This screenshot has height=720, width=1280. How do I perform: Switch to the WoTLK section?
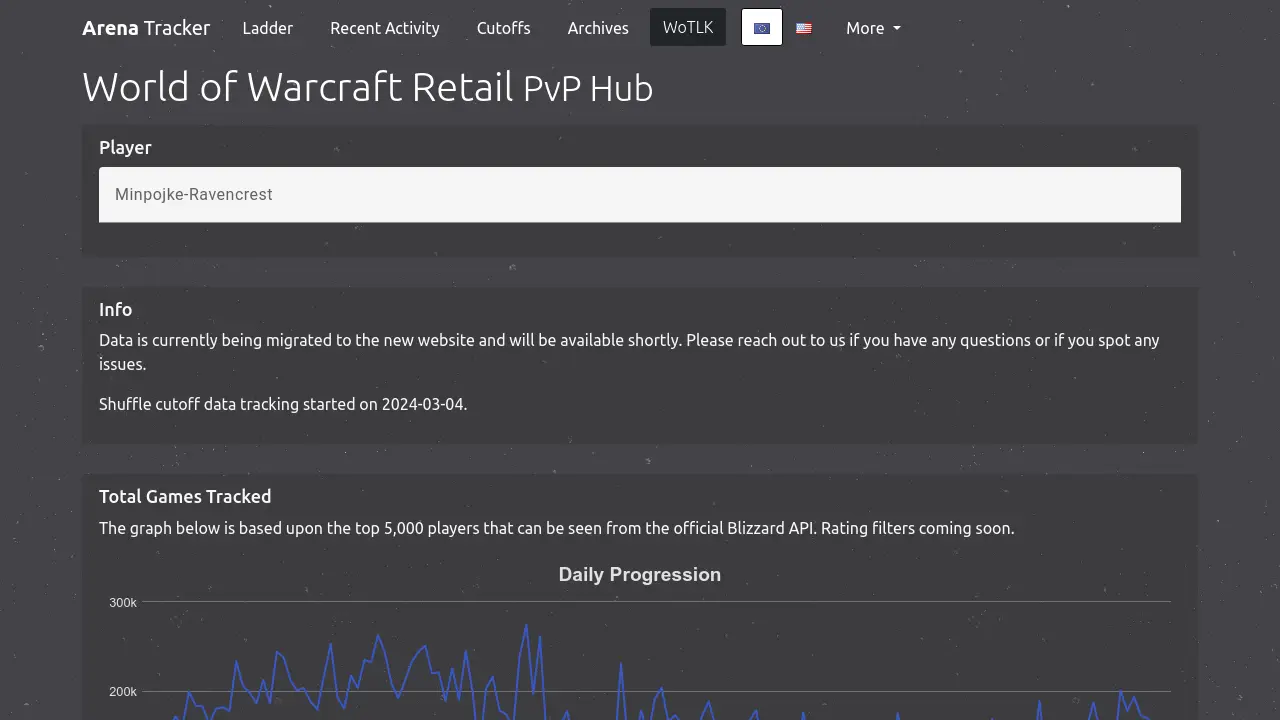tap(688, 28)
